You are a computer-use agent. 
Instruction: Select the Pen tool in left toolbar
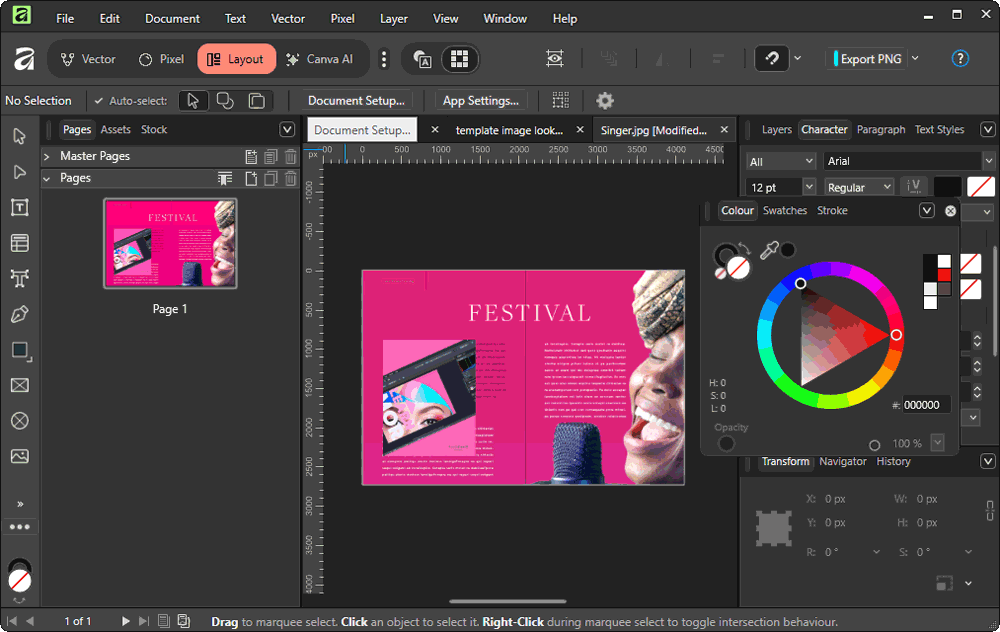pyautogui.click(x=19, y=314)
